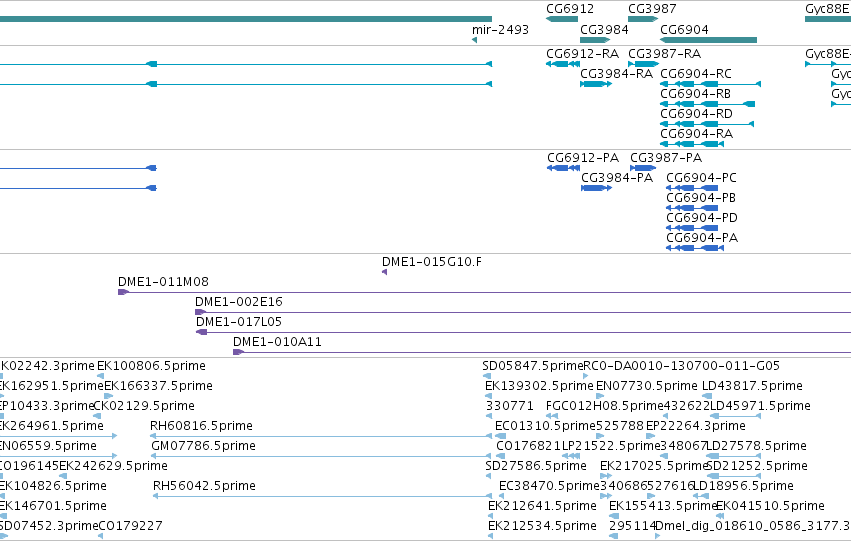Open the CG3987 gene label

(x=652, y=9)
